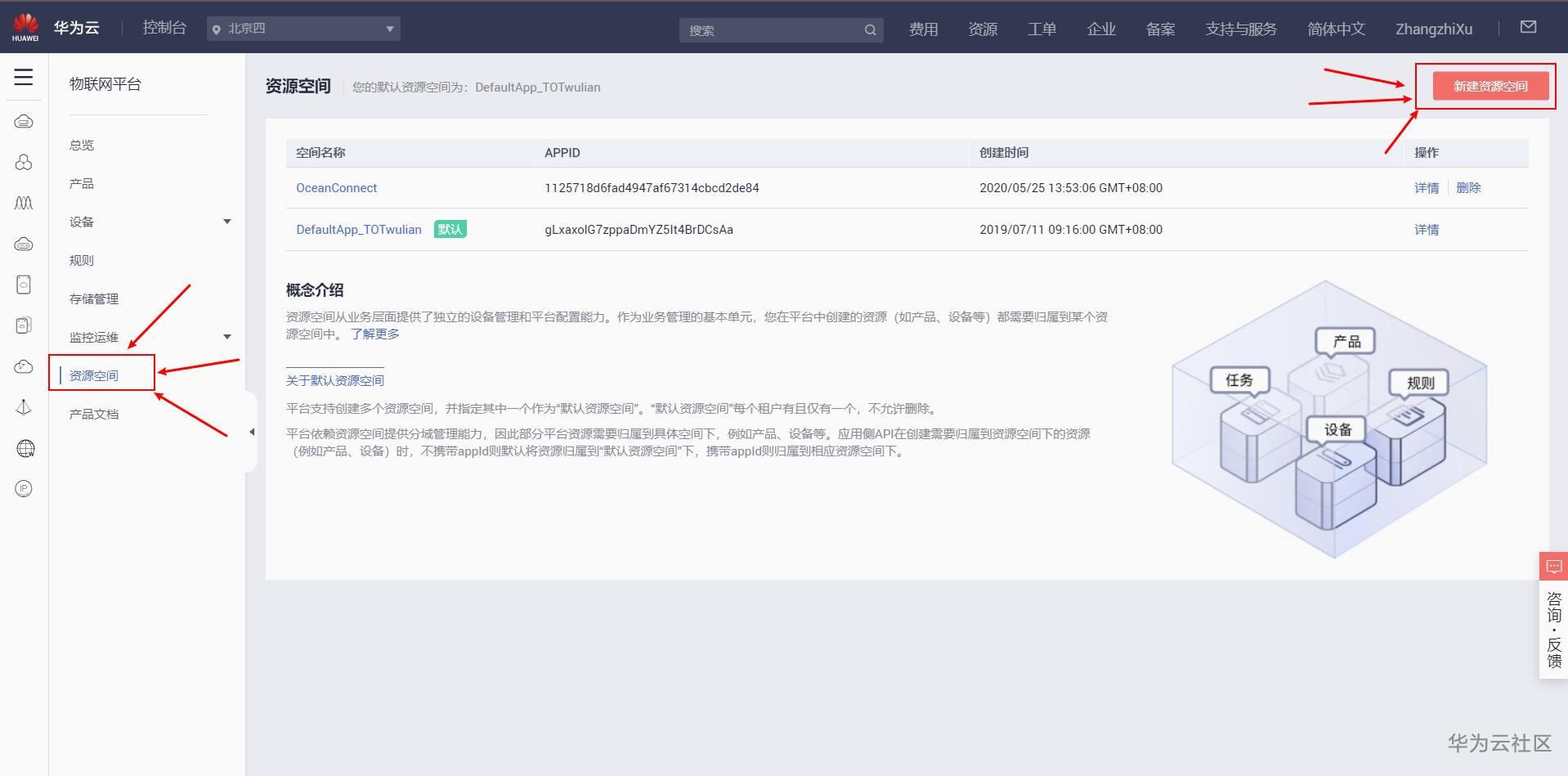
Task: Click the tripod network icon in the left rail
Action: 24,407
